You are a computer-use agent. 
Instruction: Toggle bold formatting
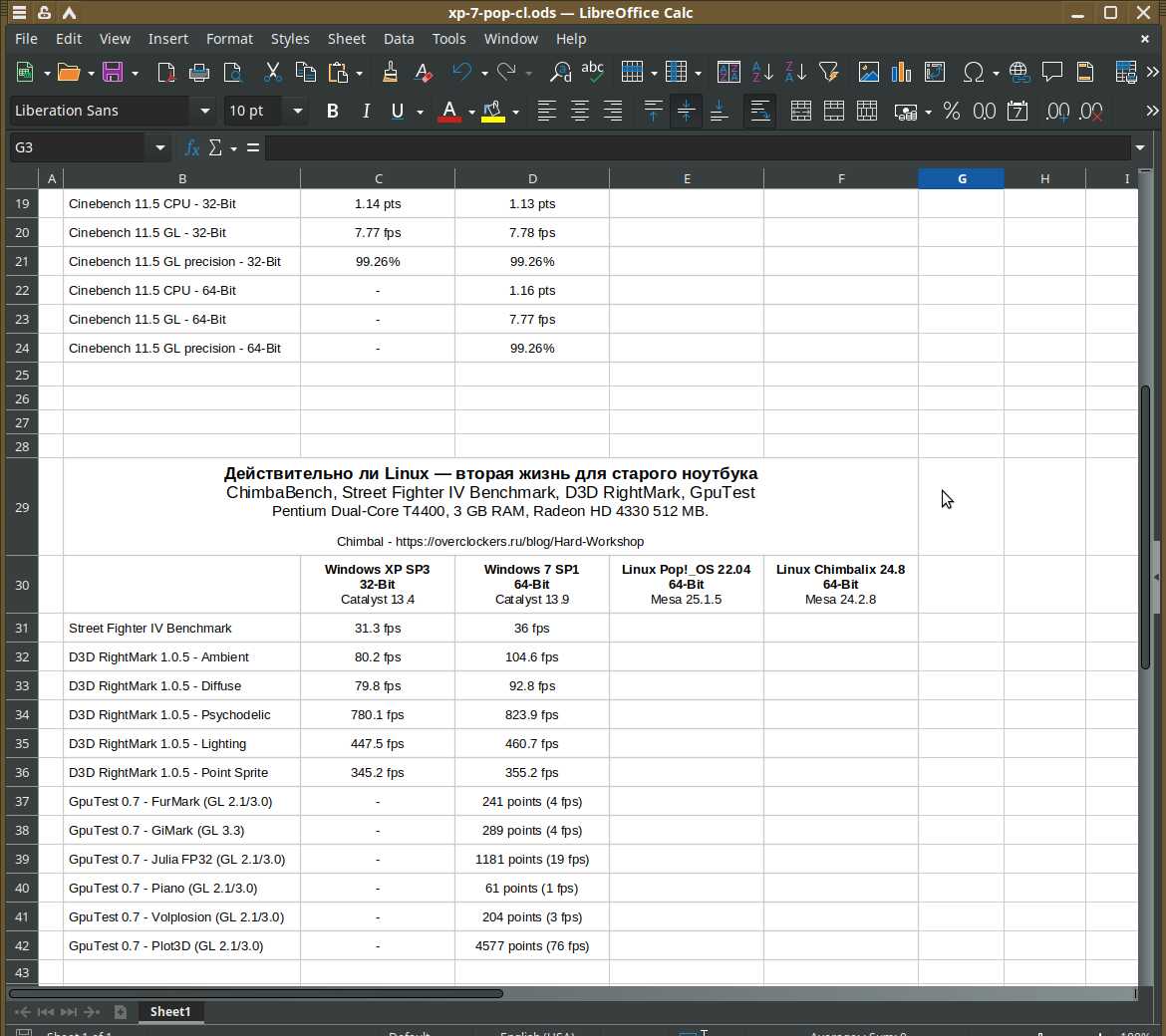pos(333,112)
